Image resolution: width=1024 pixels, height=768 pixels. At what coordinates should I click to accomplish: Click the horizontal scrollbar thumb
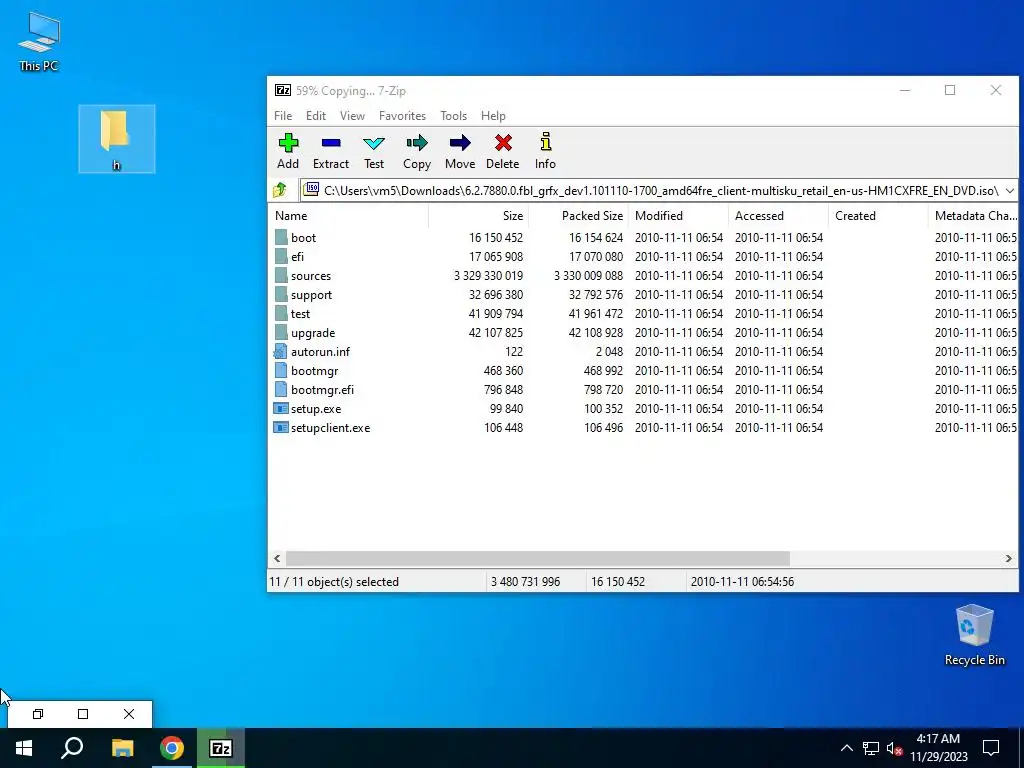[537, 558]
